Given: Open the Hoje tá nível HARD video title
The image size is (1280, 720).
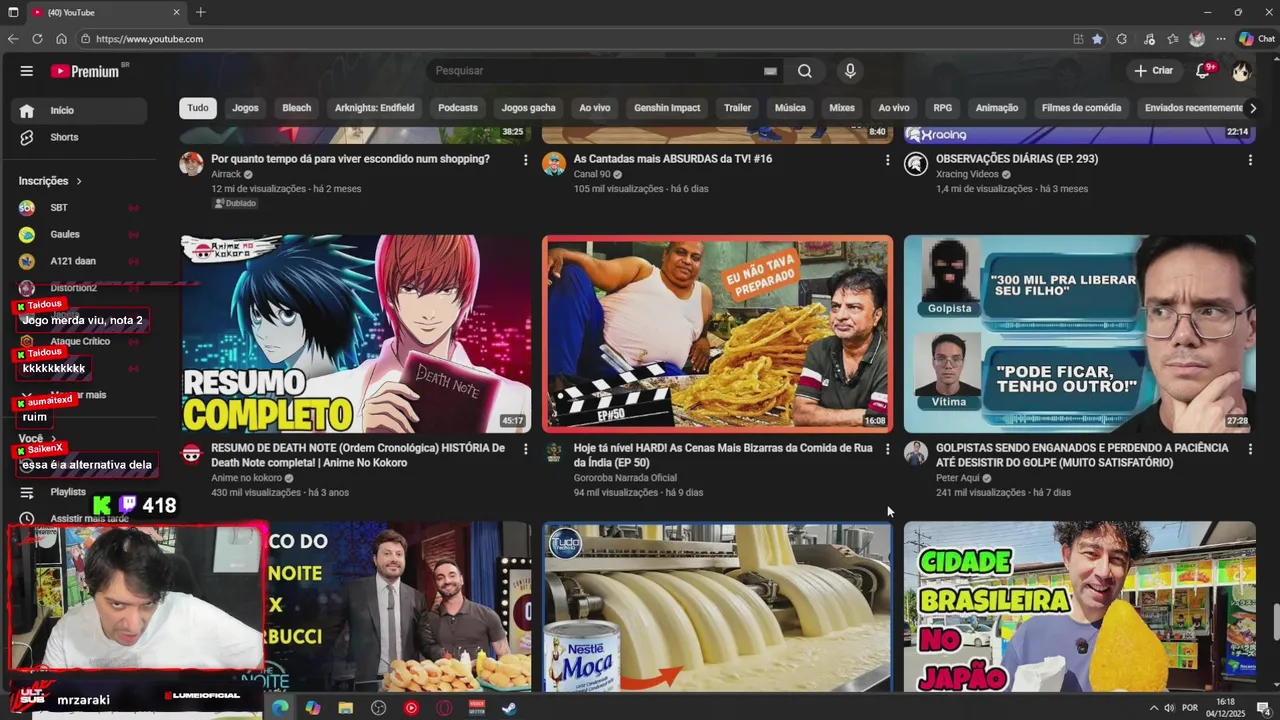Looking at the screenshot, I should (x=723, y=455).
